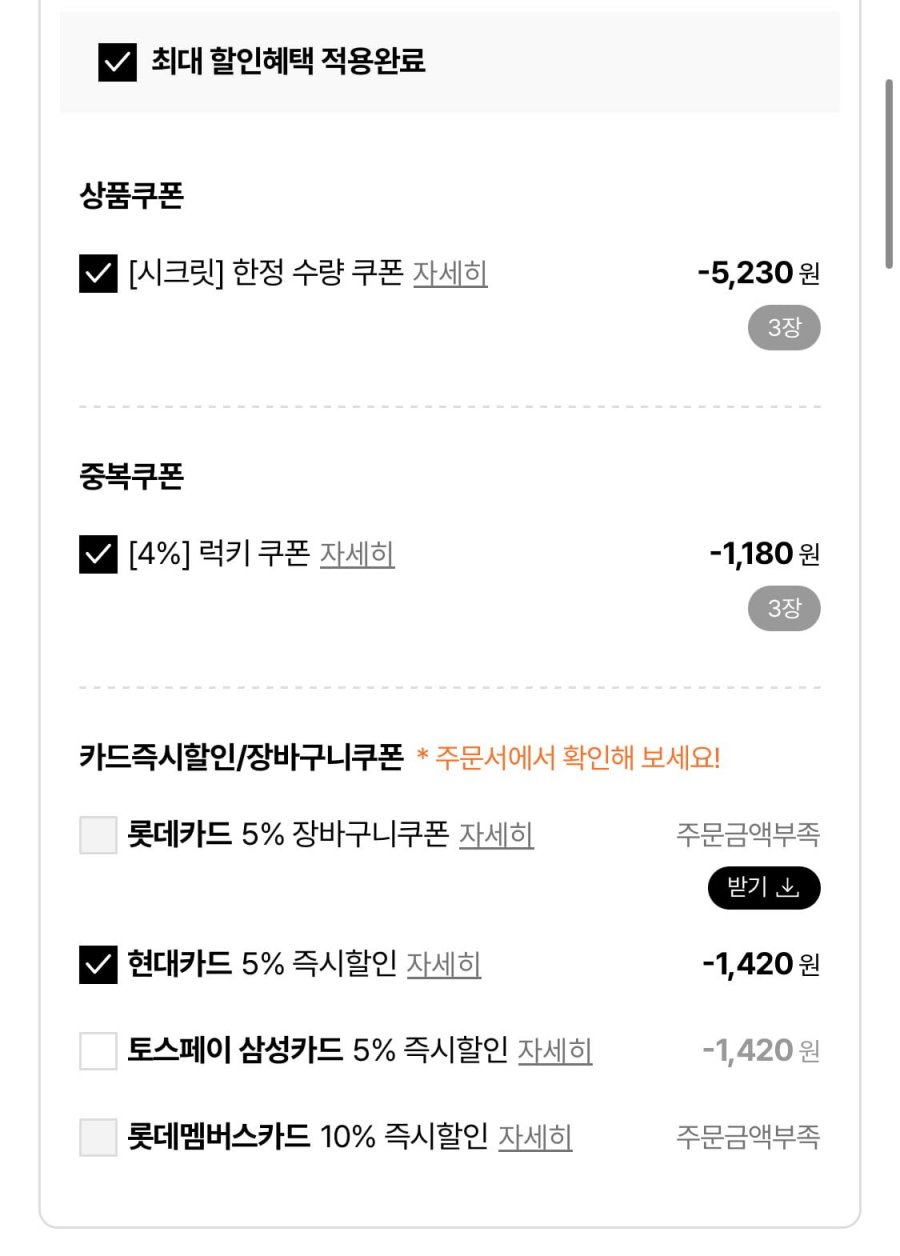Toggle the 최대 할인혜택 적용완료 checkbox

(117, 63)
